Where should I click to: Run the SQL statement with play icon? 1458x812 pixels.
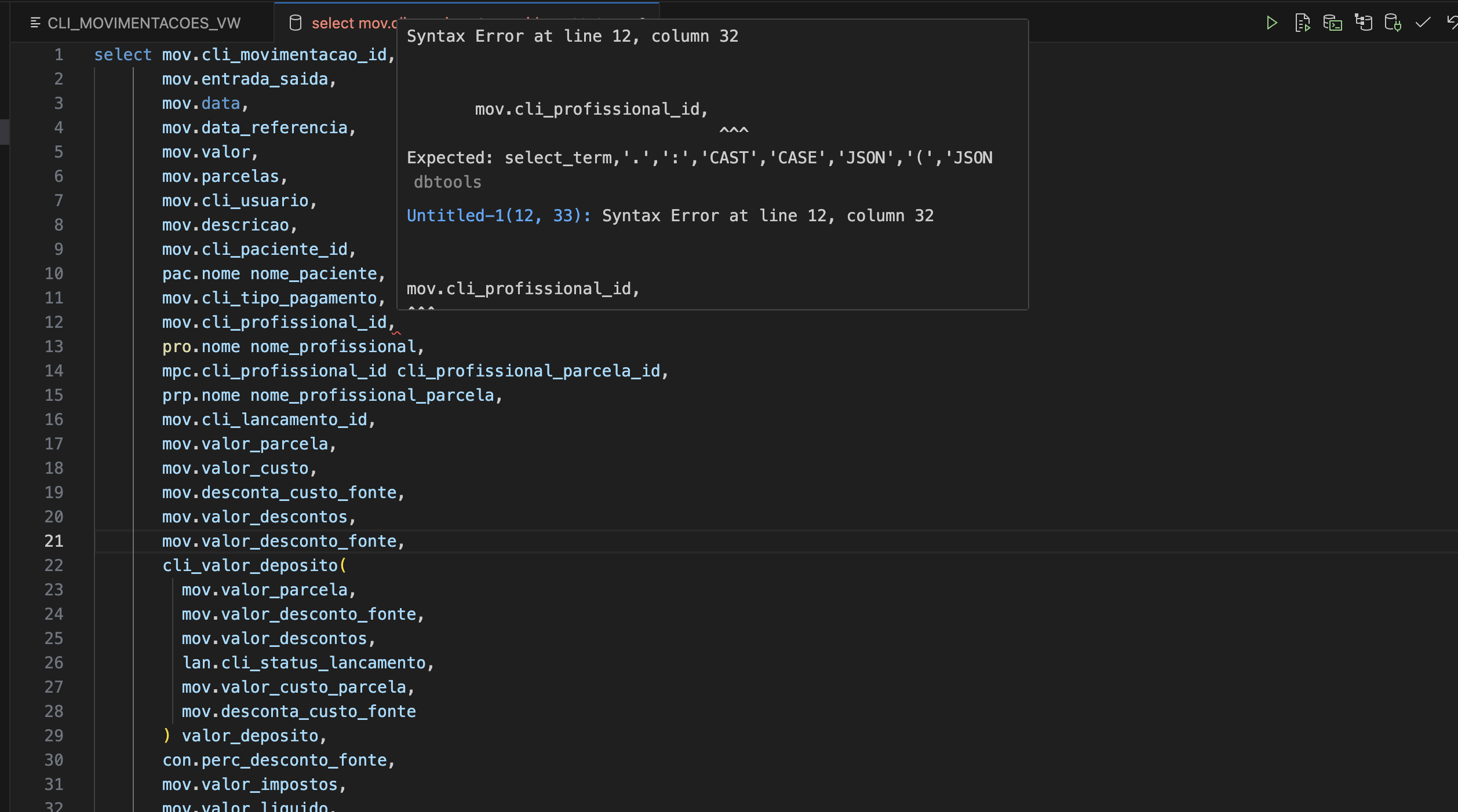tap(1271, 23)
